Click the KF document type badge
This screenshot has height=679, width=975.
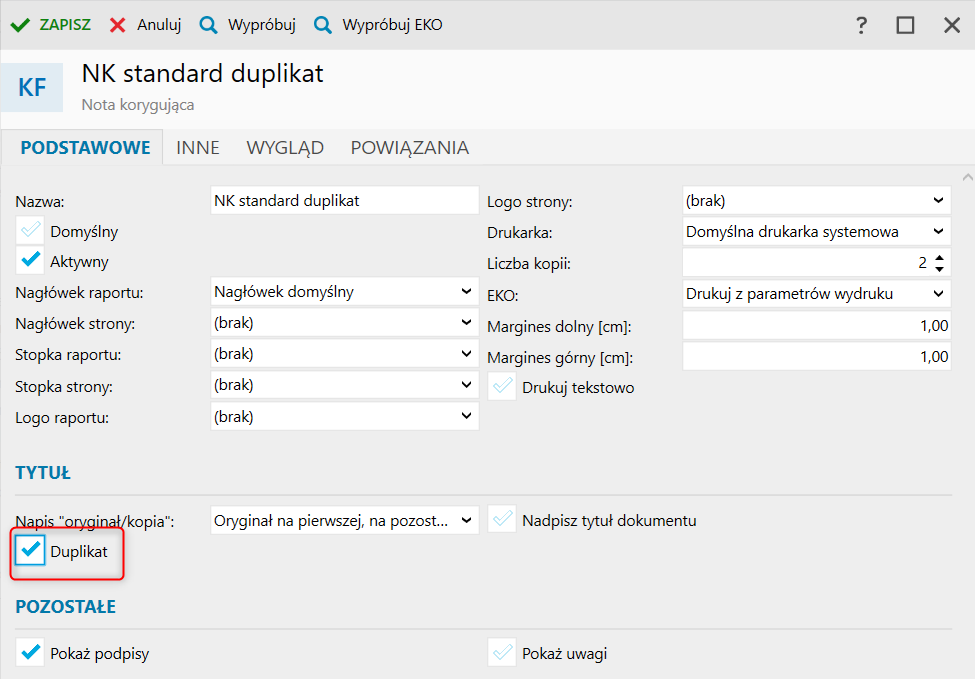coord(32,87)
